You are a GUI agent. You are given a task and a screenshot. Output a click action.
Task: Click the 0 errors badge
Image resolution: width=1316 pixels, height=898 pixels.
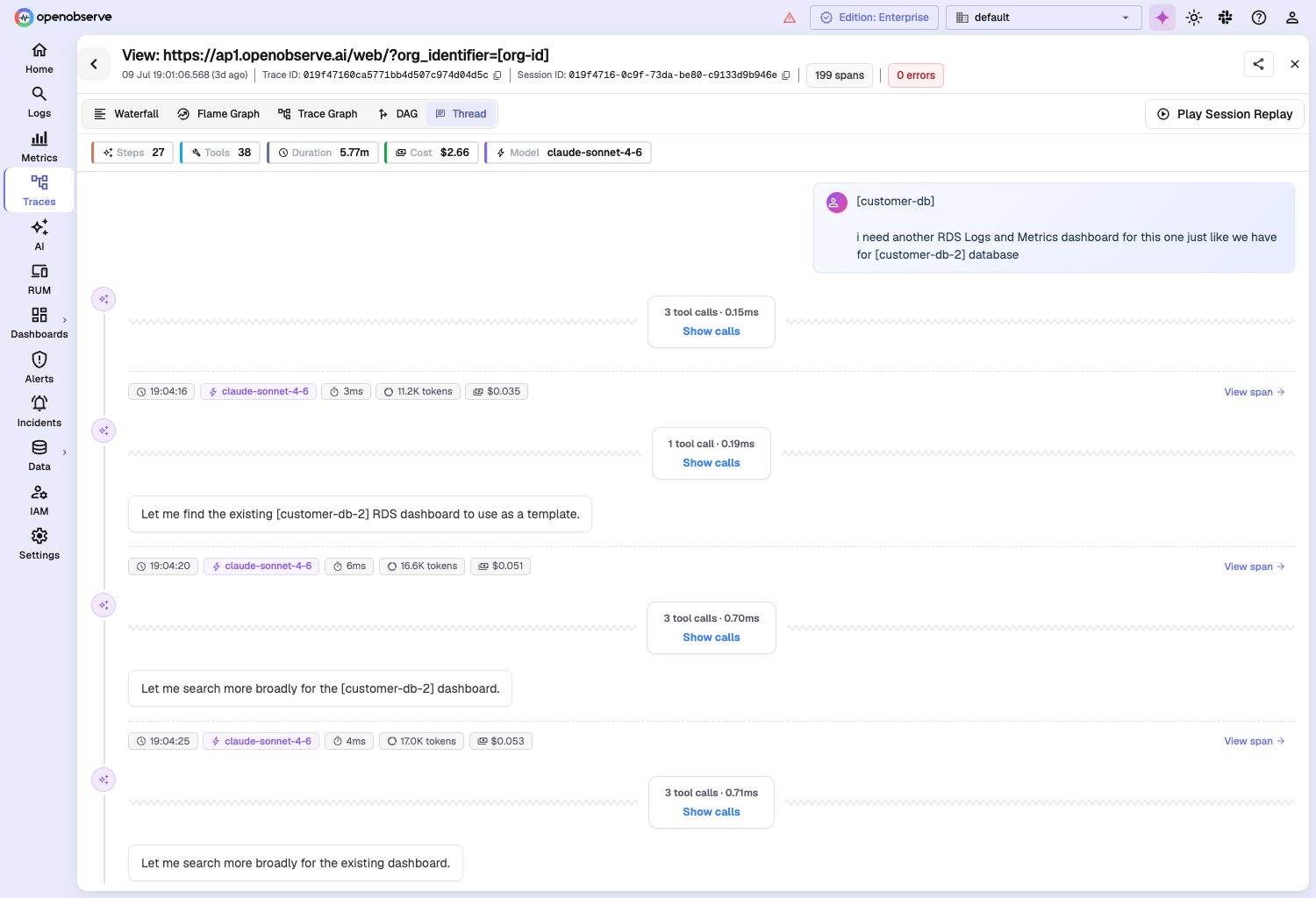click(916, 75)
